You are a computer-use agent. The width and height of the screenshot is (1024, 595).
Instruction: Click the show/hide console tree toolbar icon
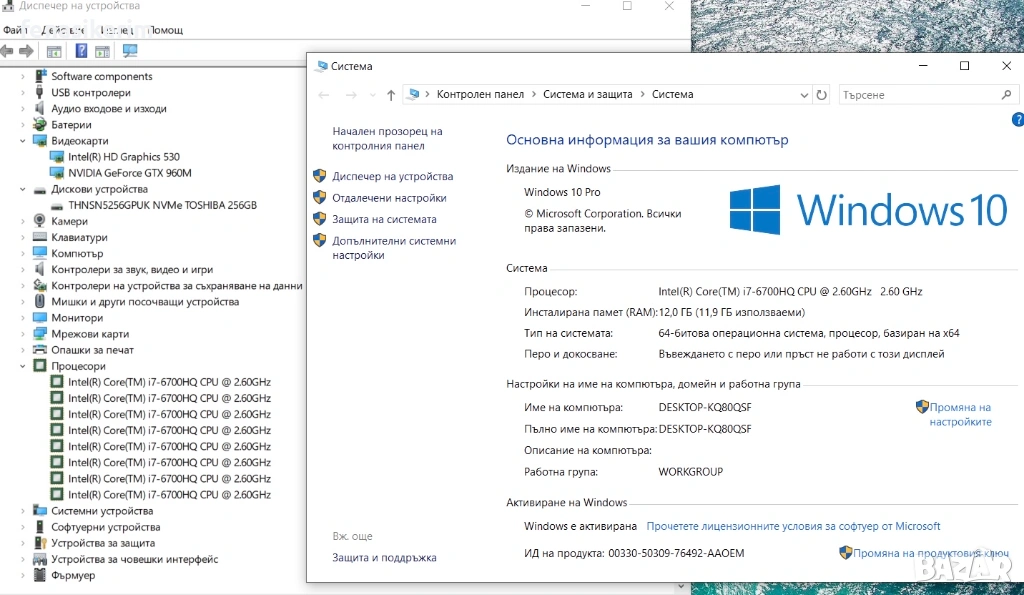tap(54, 51)
